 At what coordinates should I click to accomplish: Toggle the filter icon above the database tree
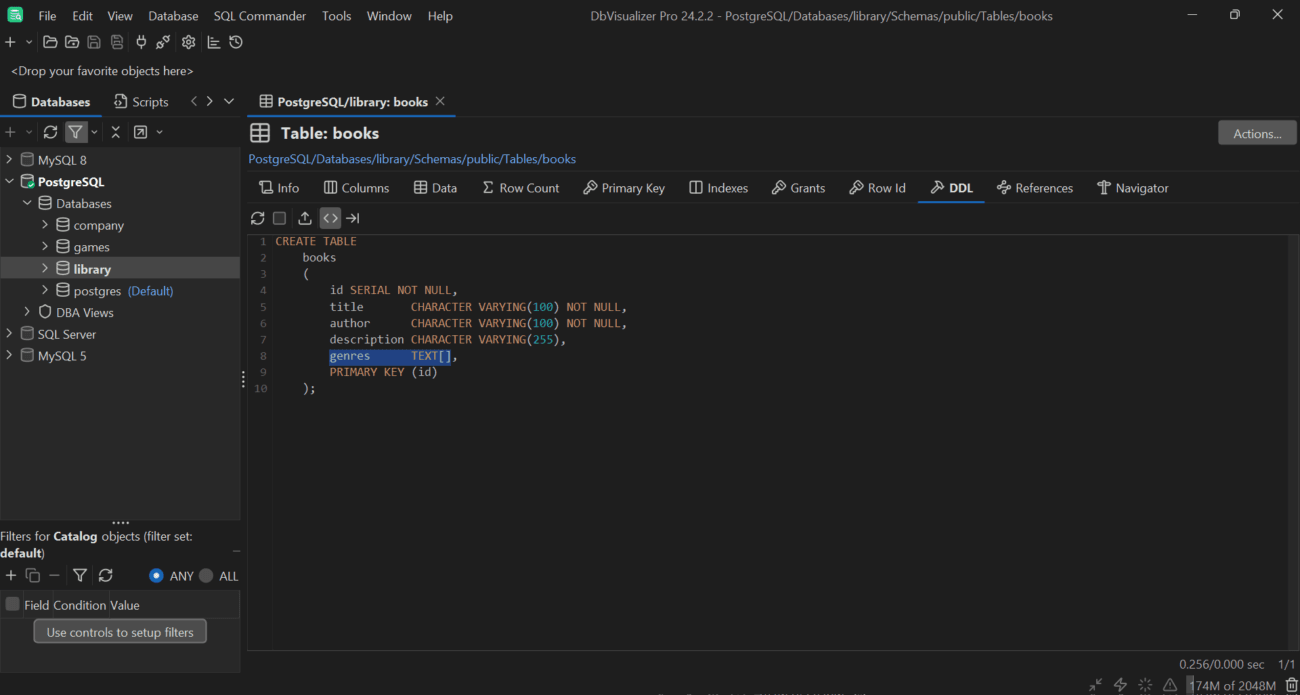77,131
